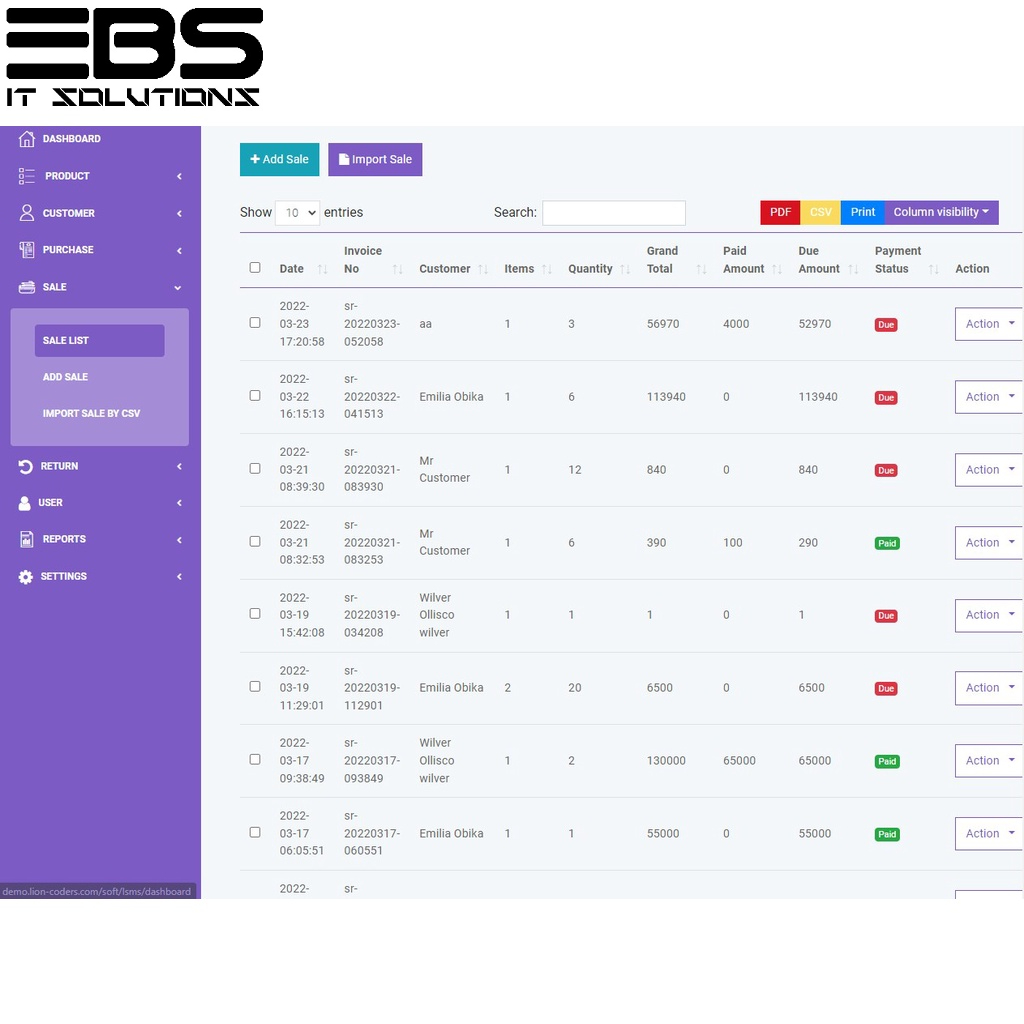Click the Return arrow icon
The image size is (1024, 1024).
25,466
